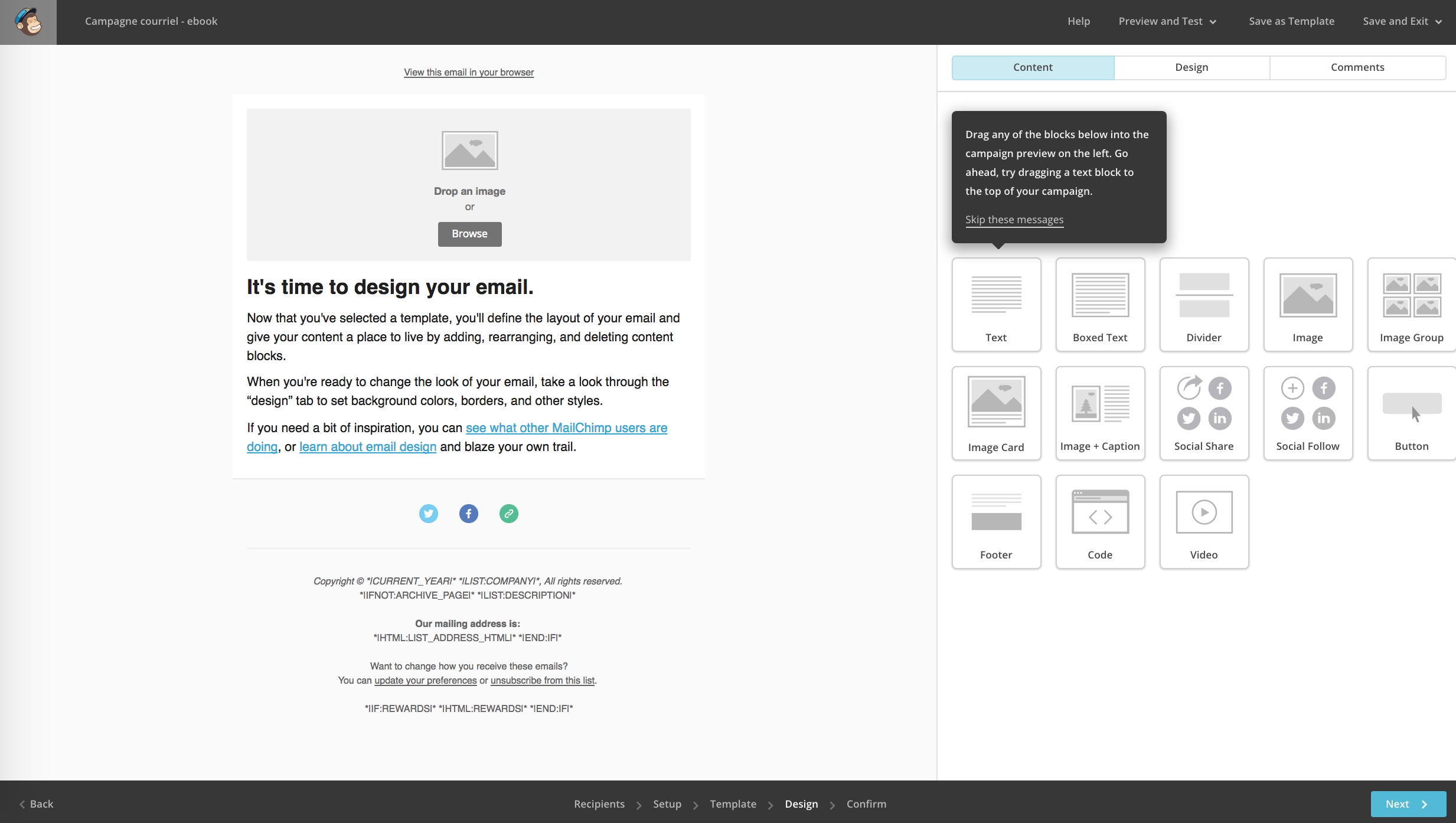Open the Save and Exit dropdown

tap(1402, 21)
